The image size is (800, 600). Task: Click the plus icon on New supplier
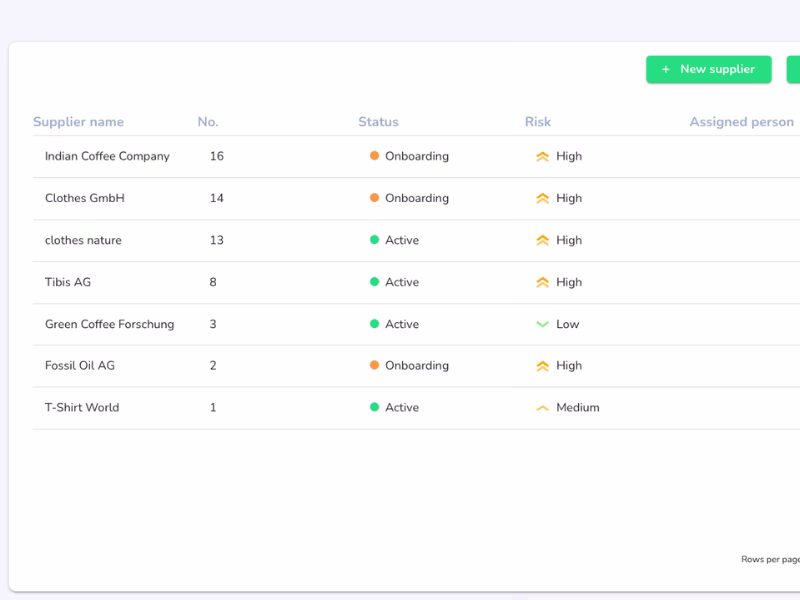pos(666,70)
